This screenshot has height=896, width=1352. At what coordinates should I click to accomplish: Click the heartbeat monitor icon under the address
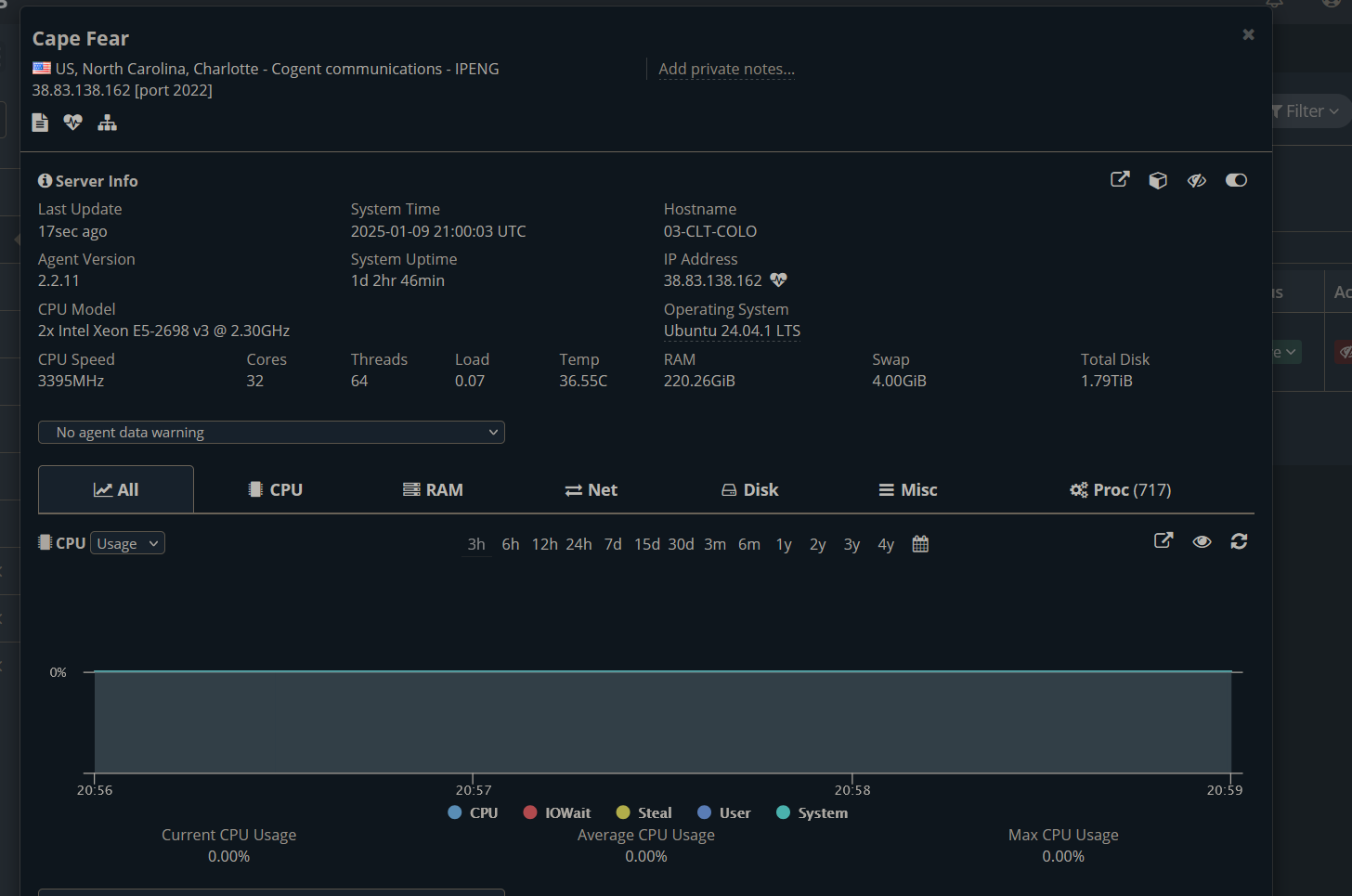pos(72,123)
